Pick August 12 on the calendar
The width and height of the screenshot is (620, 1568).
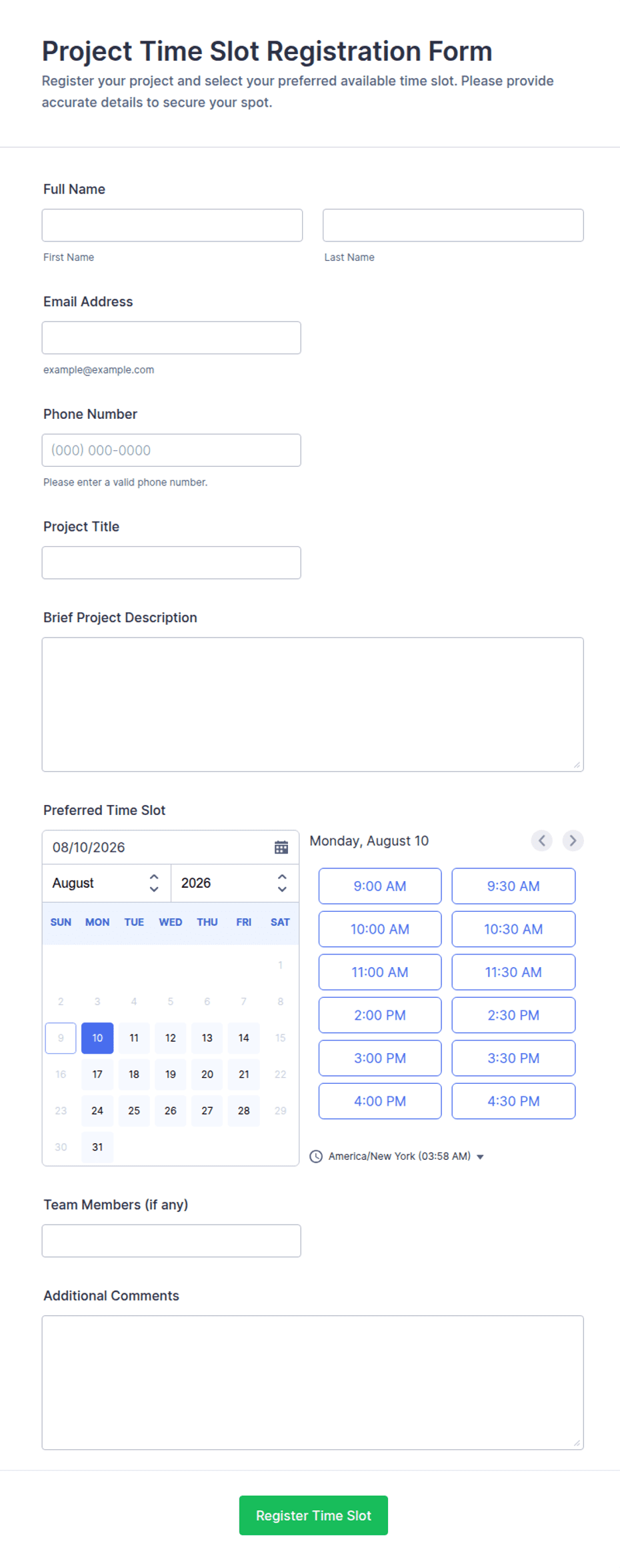tap(171, 1038)
